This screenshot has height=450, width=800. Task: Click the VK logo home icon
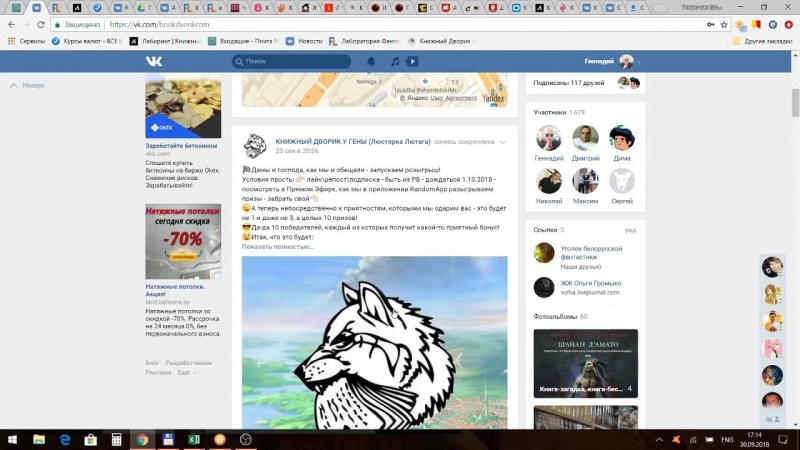click(x=154, y=61)
